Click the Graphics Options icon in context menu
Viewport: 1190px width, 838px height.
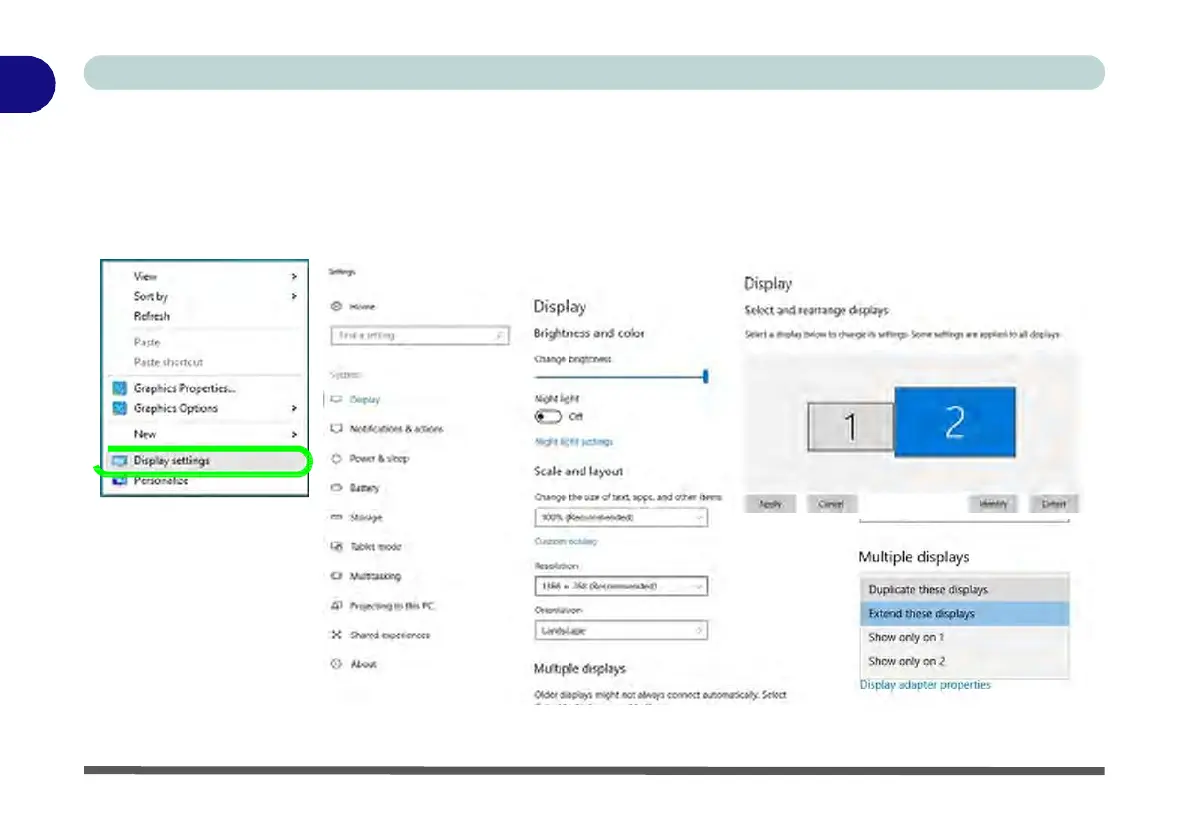pyautogui.click(x=119, y=408)
